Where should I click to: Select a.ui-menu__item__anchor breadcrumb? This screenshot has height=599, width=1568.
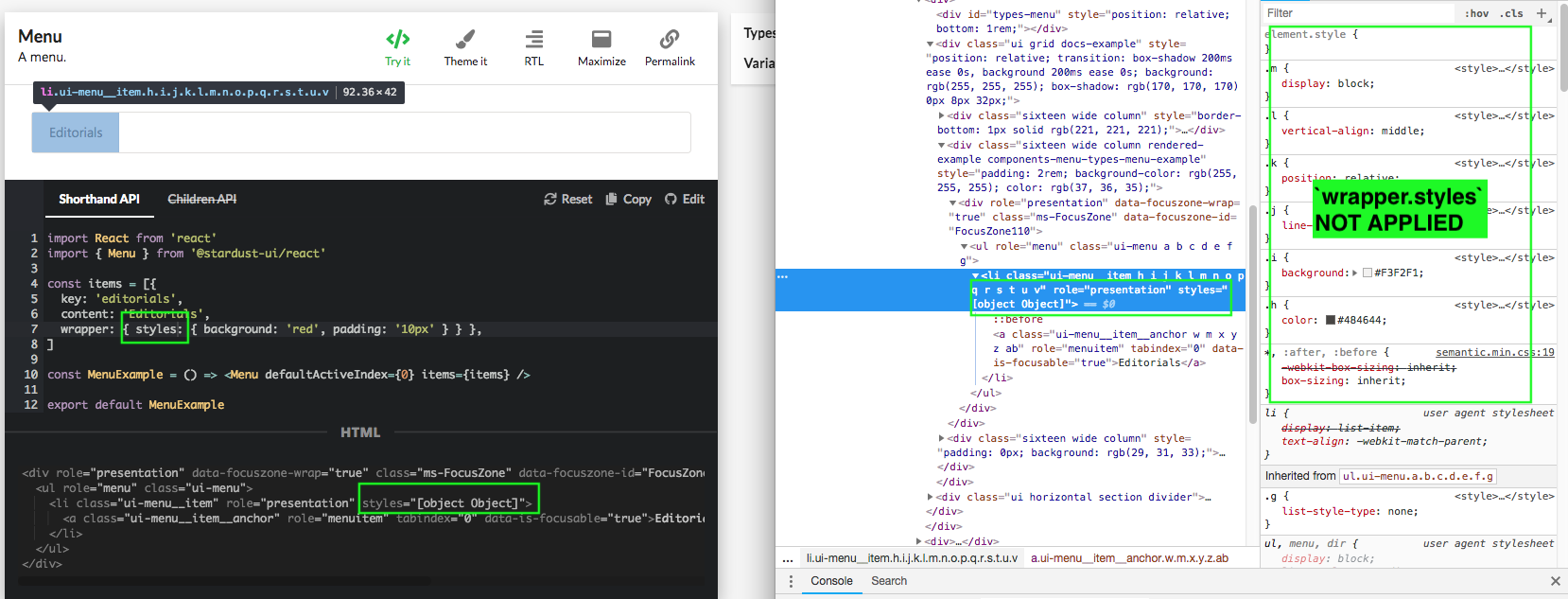(1129, 558)
